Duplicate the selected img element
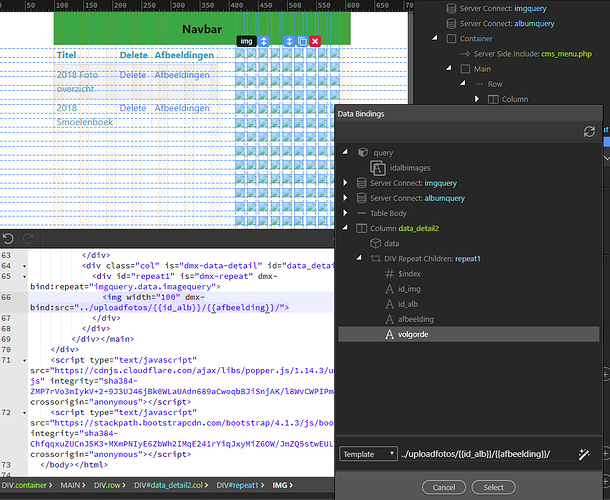Screen dimensions: 610x500 [302, 41]
